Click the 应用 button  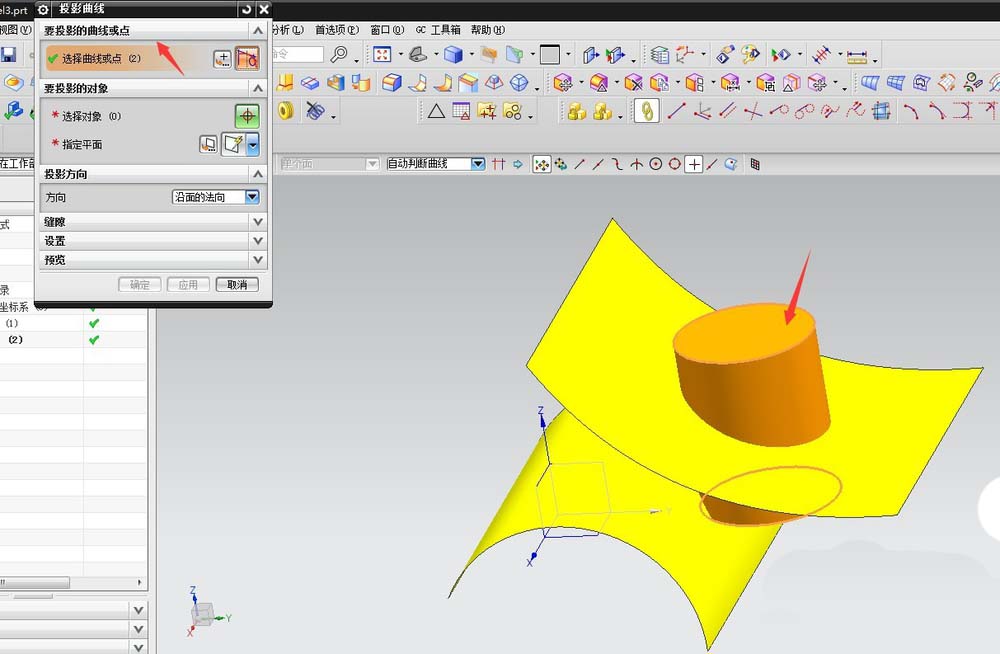click(188, 285)
